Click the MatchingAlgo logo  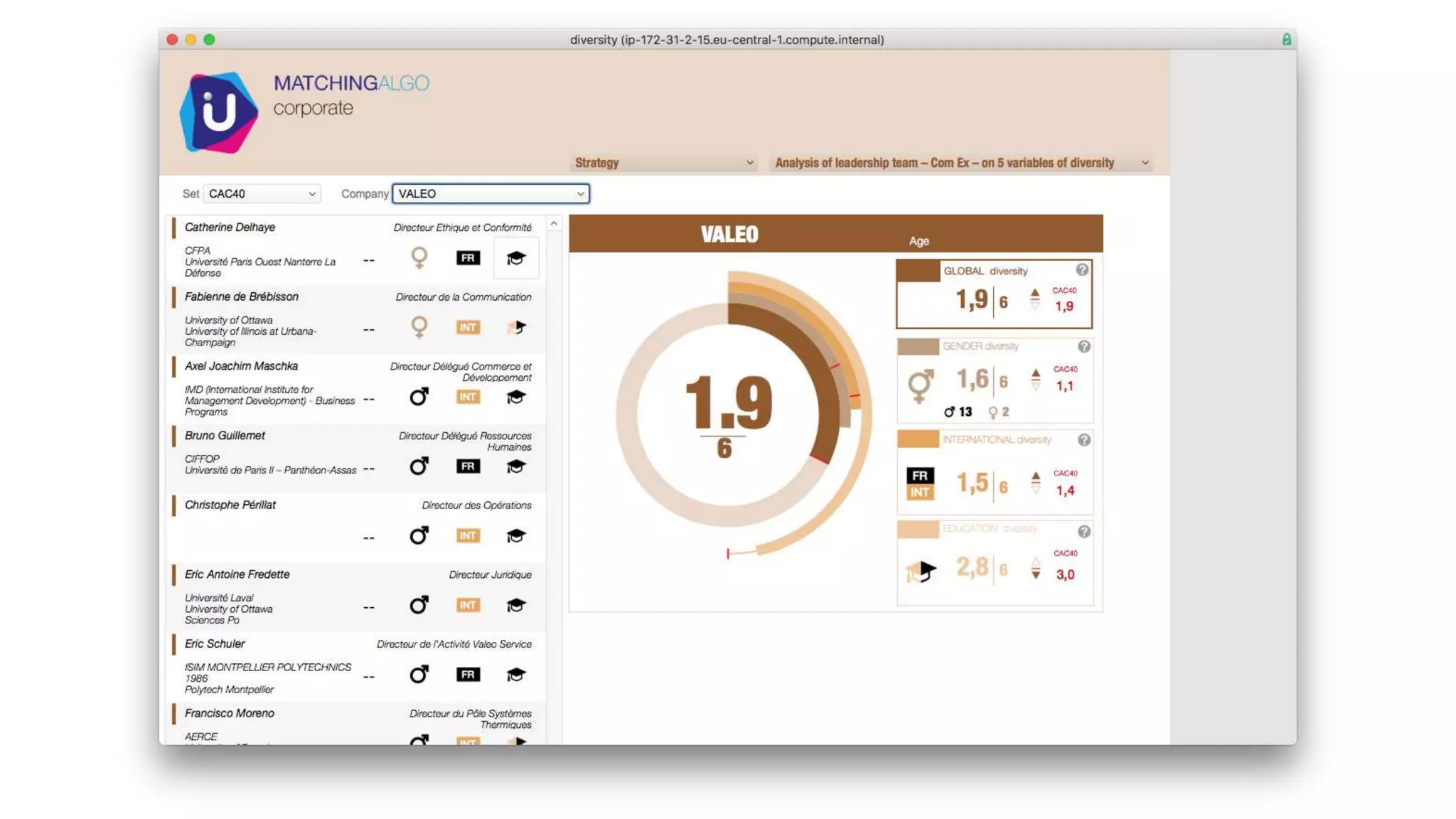(x=219, y=112)
